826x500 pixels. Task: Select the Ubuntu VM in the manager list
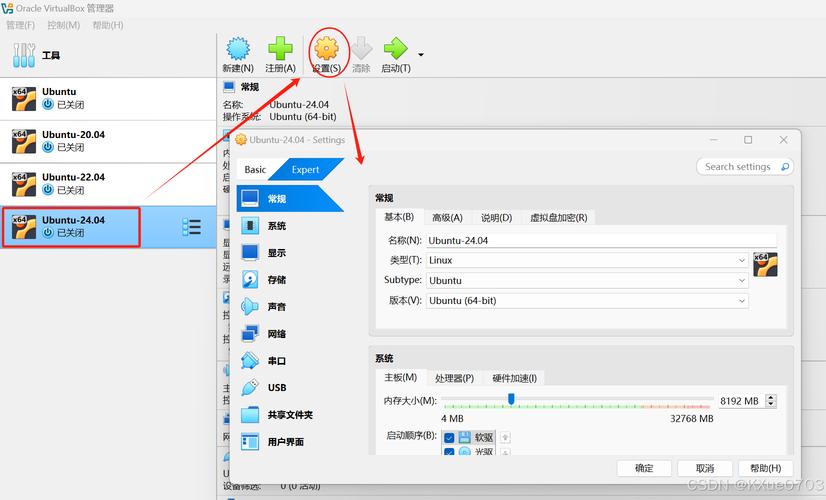[x=108, y=99]
